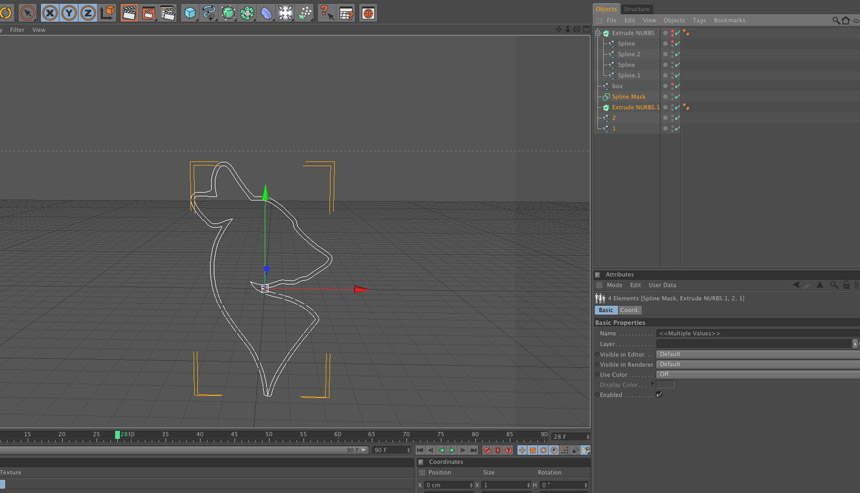The image size is (860, 493).
Task: Toggle visibility dots of box object
Action: click(x=672, y=86)
